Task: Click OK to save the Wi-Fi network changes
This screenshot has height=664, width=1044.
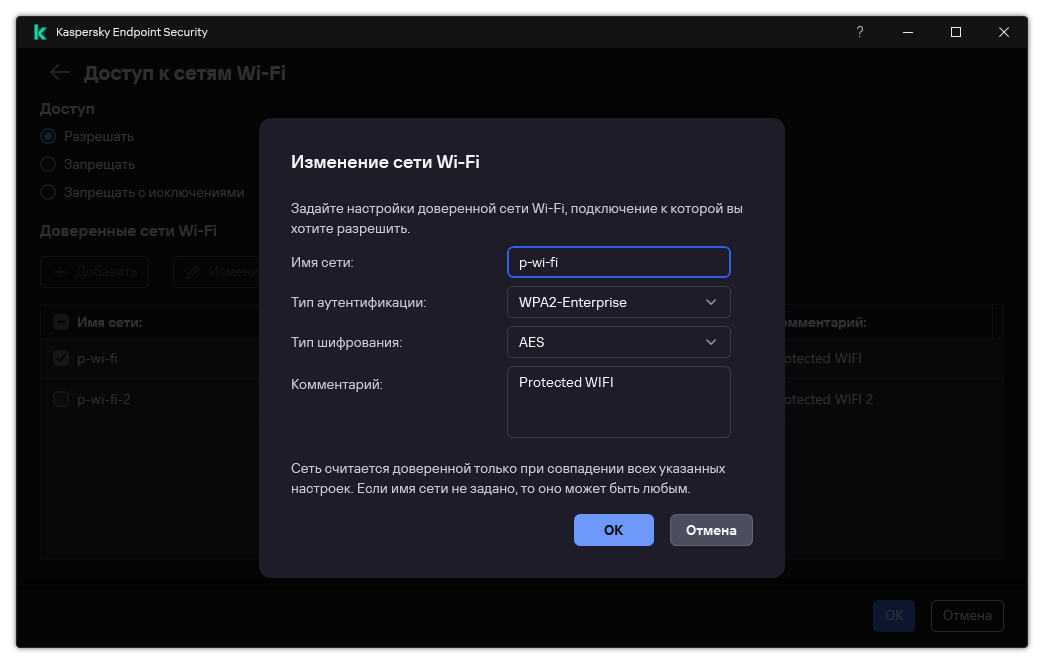Action: click(613, 530)
